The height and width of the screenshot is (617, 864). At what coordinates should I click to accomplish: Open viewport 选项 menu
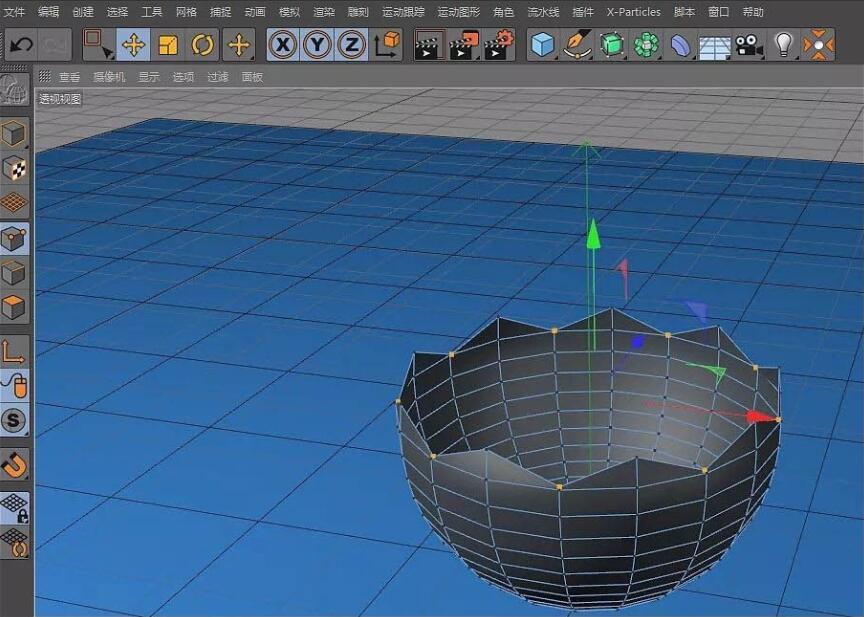click(183, 77)
